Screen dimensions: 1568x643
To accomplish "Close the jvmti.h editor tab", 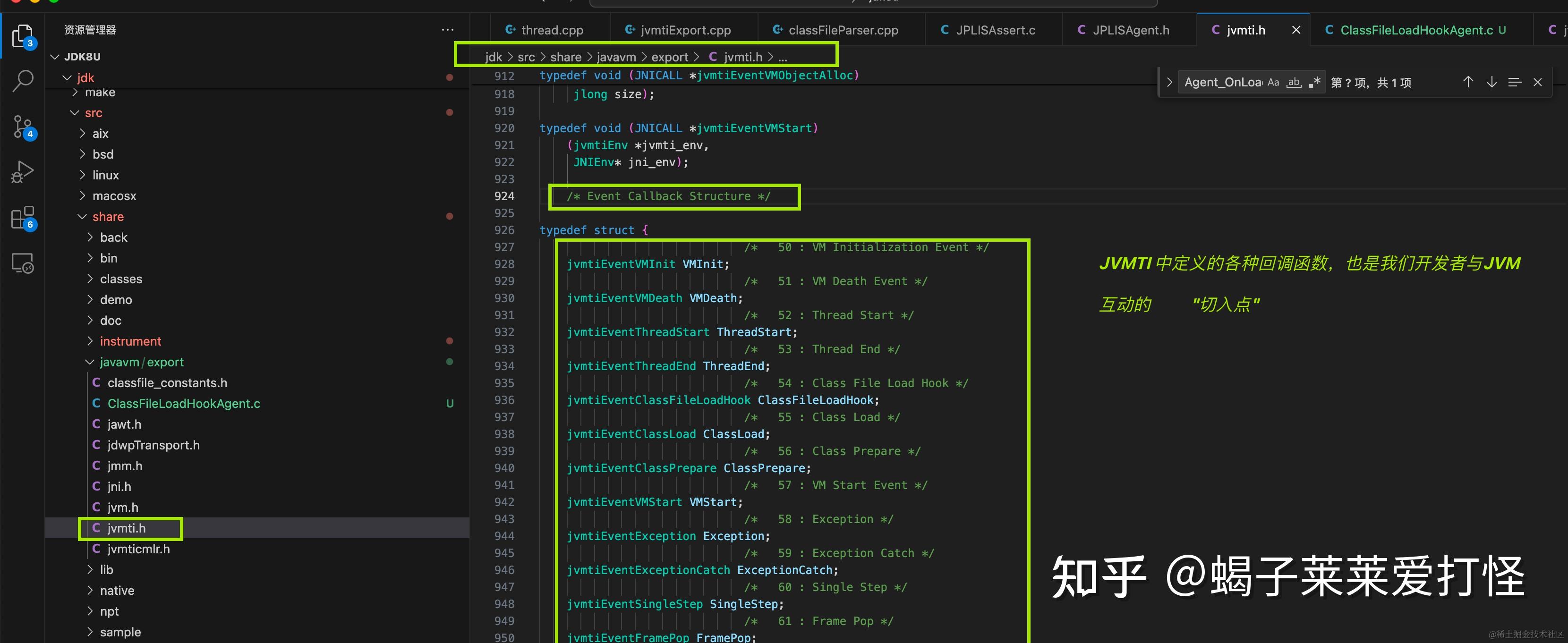I will (1296, 29).
